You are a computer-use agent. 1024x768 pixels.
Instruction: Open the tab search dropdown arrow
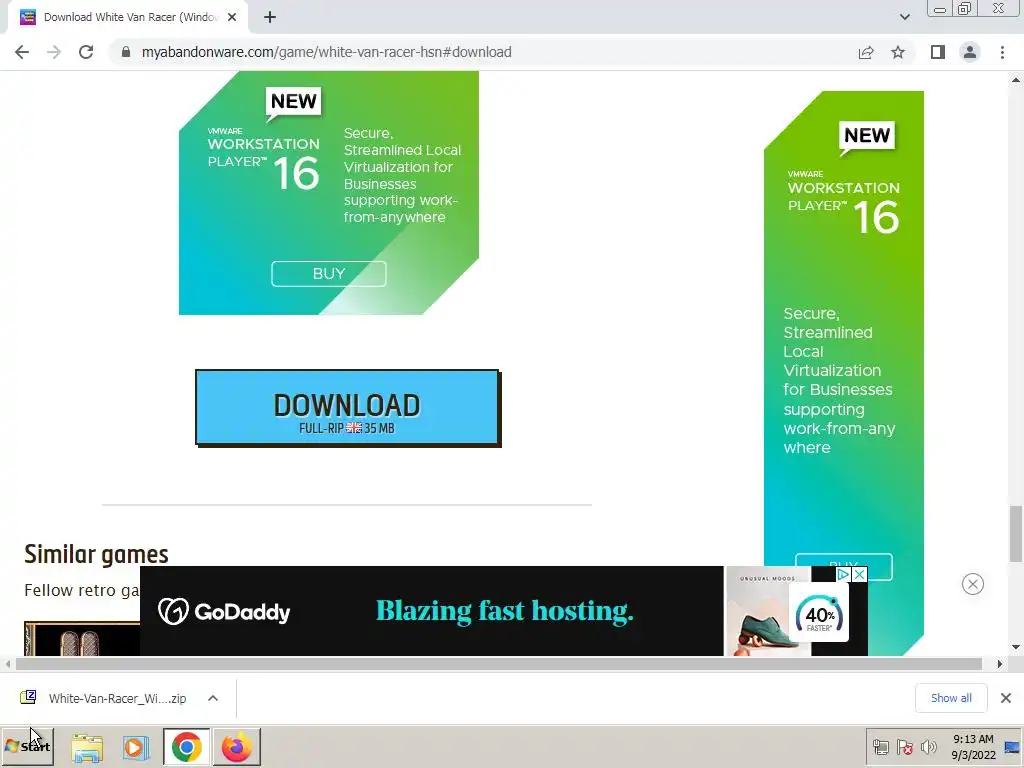click(x=904, y=18)
